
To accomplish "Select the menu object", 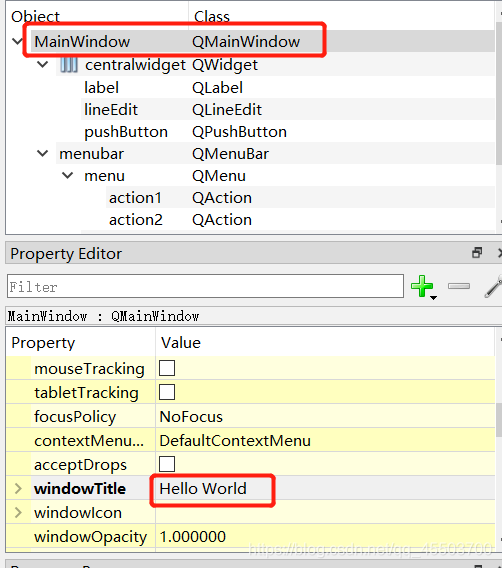I will [104, 176].
